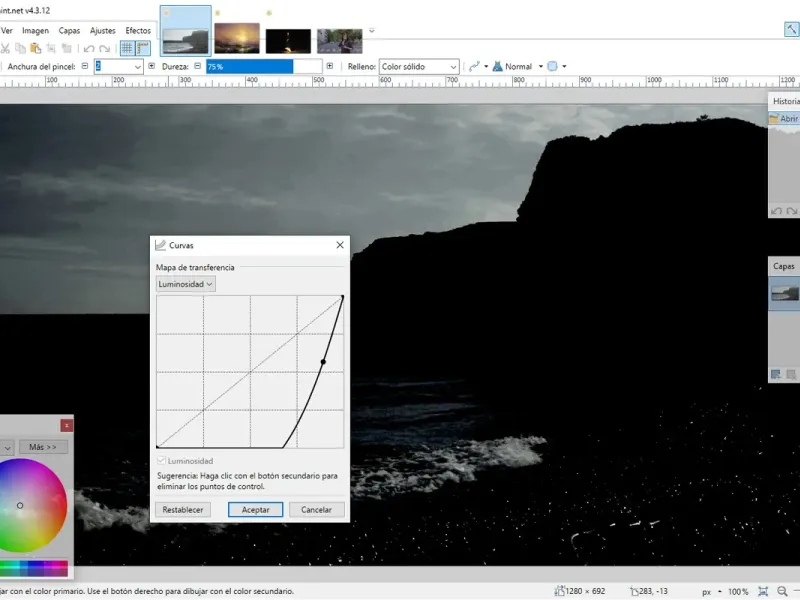The width and height of the screenshot is (800, 600).
Task: Expand the image list chevron
Action: coord(372,31)
